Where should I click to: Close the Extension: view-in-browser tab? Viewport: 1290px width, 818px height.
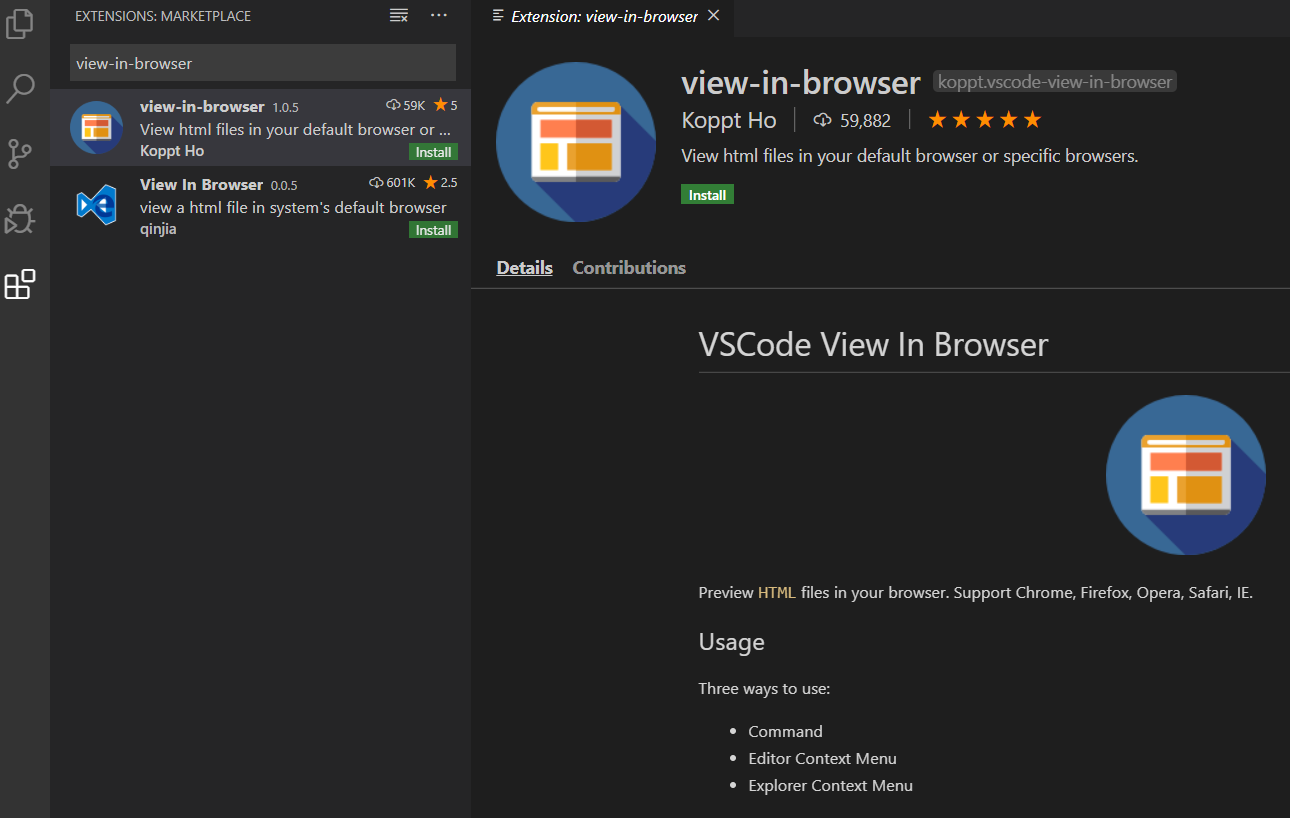(713, 16)
